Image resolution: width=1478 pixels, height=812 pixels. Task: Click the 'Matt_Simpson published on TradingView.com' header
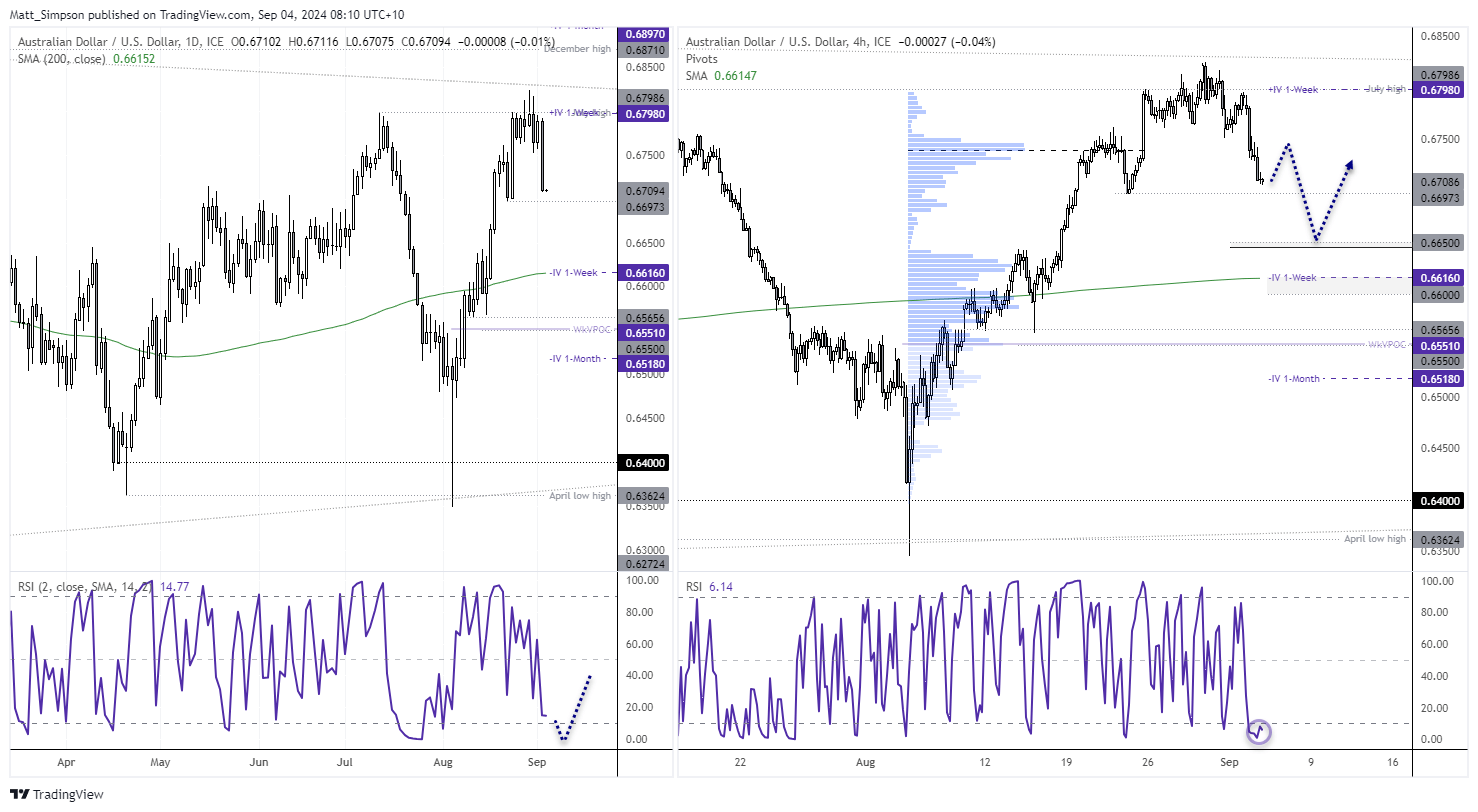pos(130,16)
